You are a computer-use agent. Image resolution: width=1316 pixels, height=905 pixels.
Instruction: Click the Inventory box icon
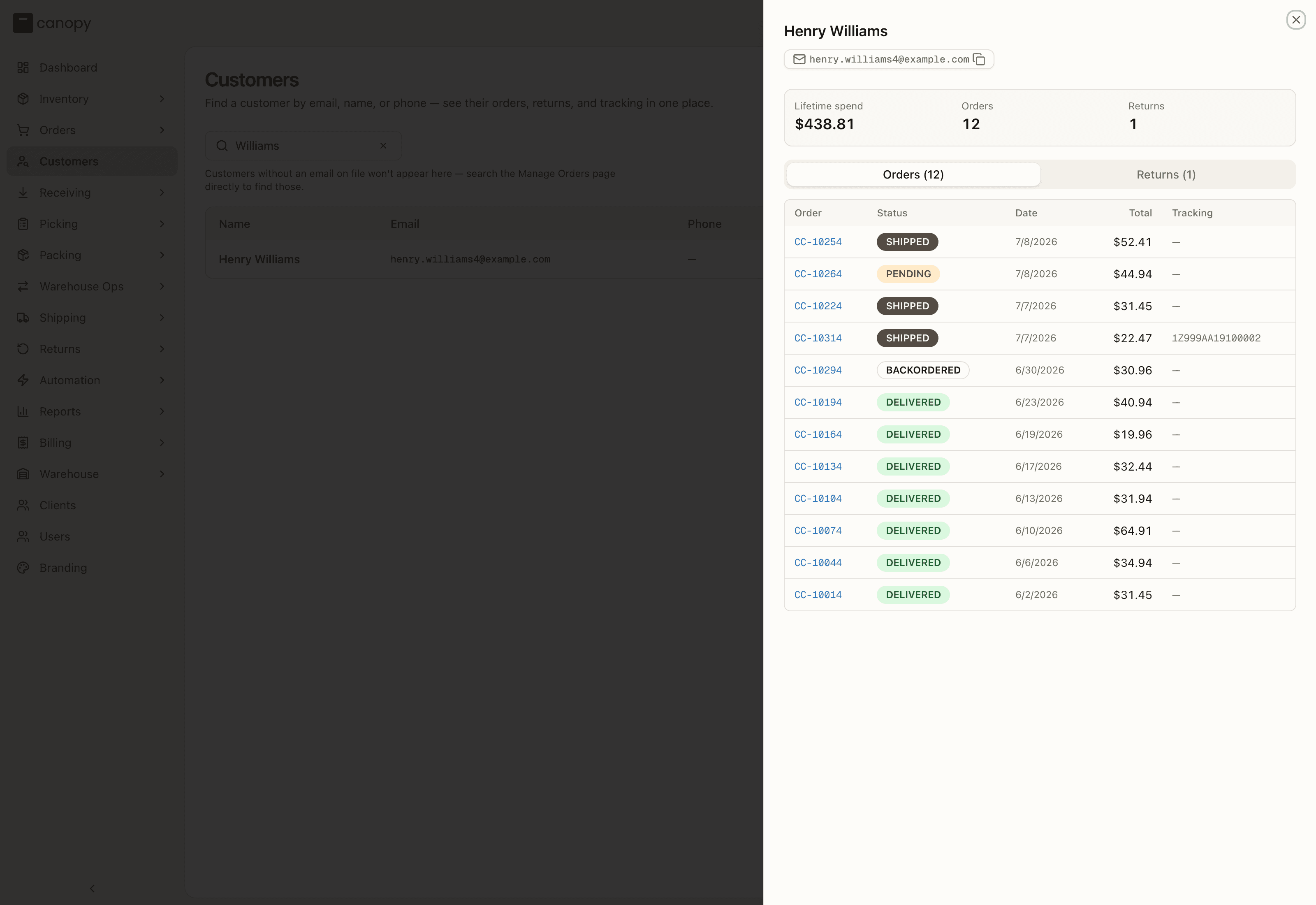pyautogui.click(x=23, y=99)
